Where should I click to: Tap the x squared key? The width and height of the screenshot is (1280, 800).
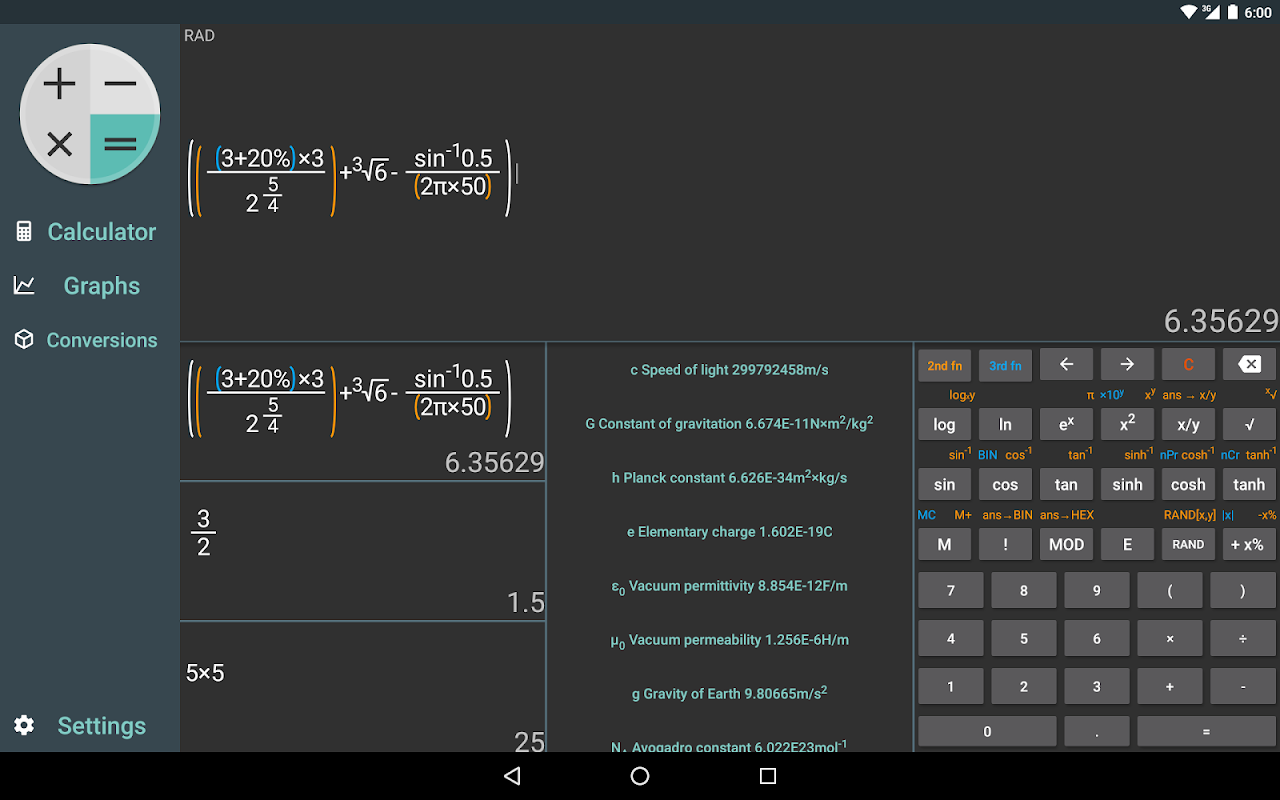pyautogui.click(x=1127, y=424)
